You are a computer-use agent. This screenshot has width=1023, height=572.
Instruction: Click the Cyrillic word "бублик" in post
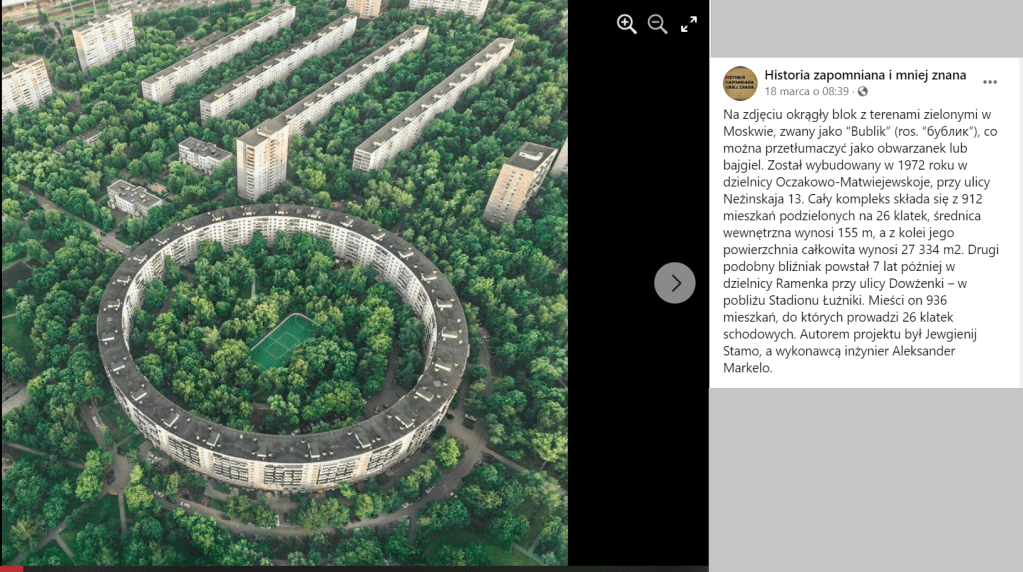coord(948,131)
